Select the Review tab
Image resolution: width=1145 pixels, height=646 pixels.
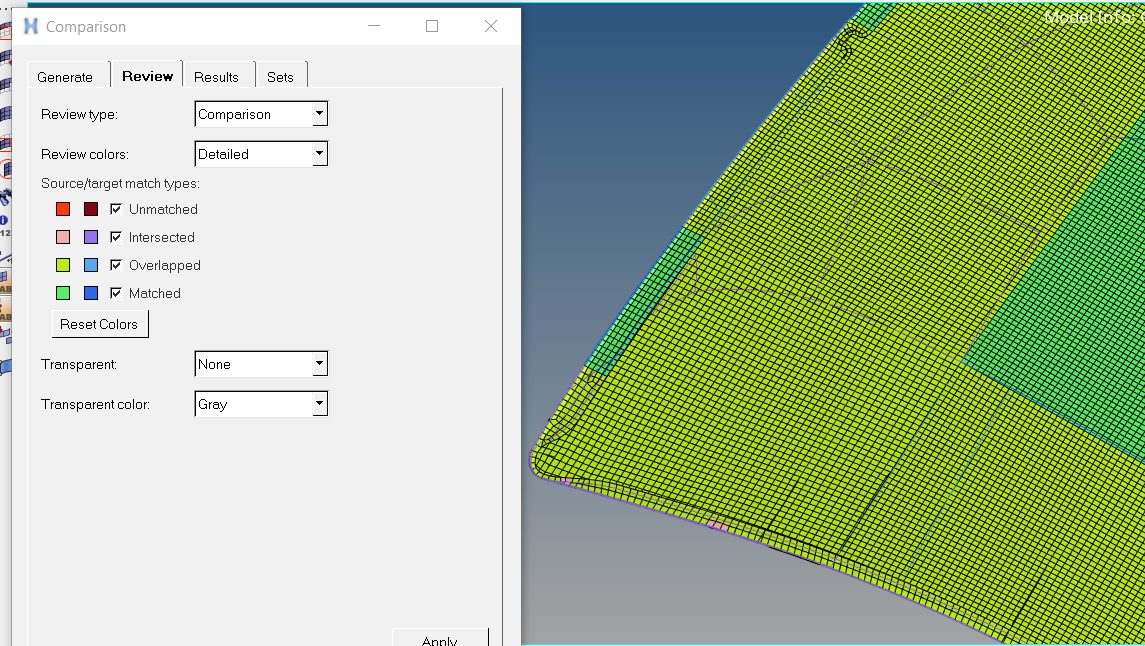(x=146, y=75)
